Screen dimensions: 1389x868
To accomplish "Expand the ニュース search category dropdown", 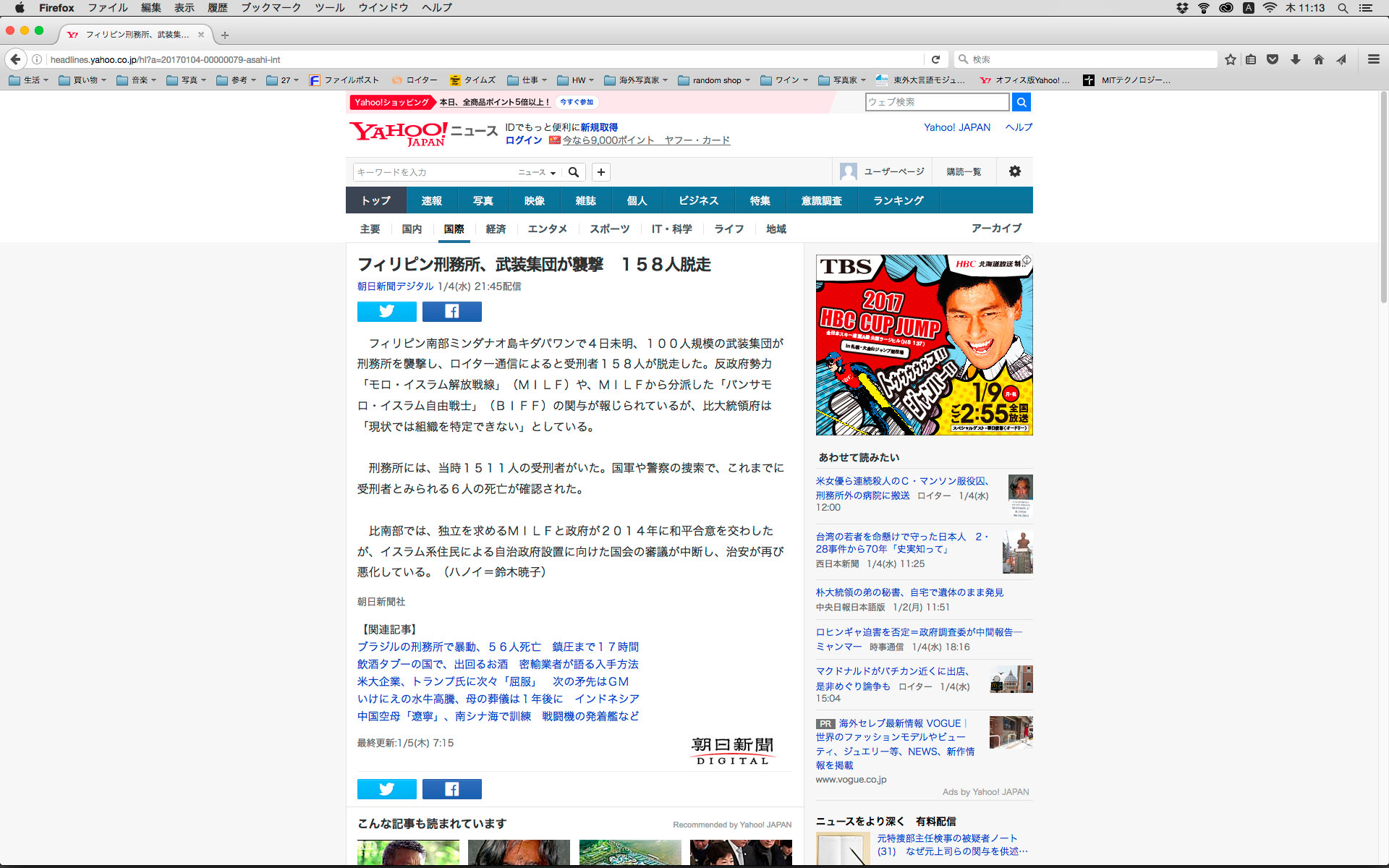I will click(x=537, y=172).
